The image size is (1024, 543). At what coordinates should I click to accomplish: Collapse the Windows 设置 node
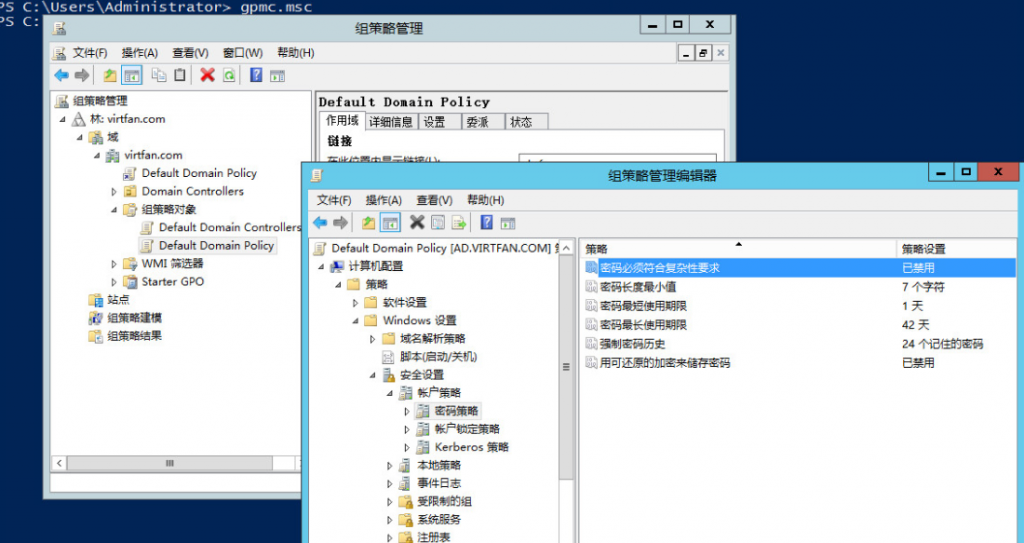coord(355,321)
